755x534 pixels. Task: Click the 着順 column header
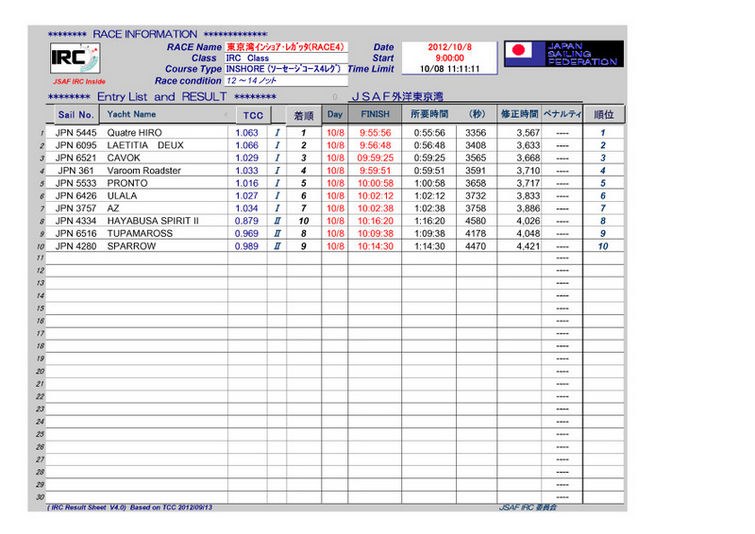pyautogui.click(x=303, y=116)
